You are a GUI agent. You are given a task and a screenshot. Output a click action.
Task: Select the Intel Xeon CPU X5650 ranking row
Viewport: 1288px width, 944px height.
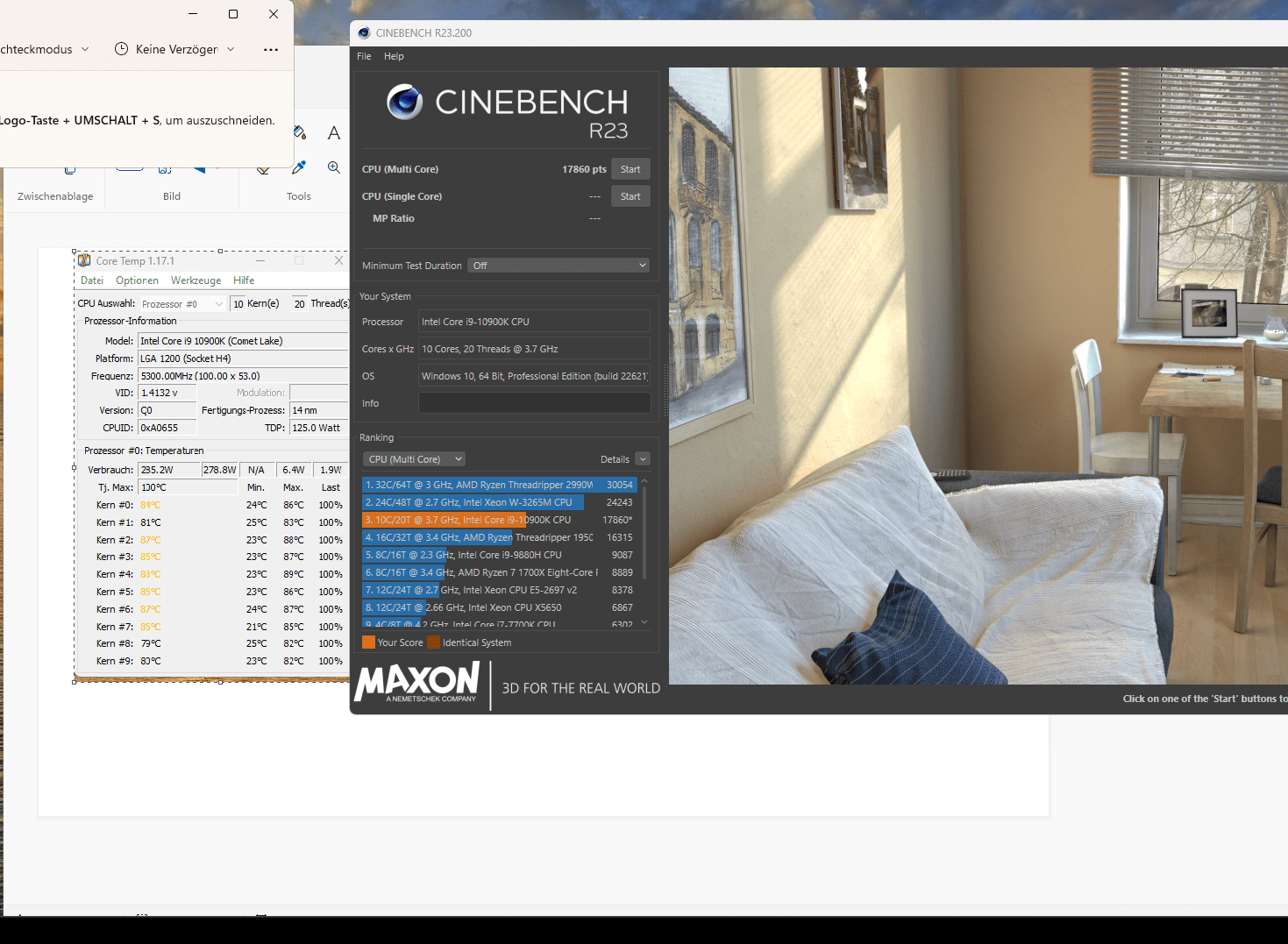point(499,607)
